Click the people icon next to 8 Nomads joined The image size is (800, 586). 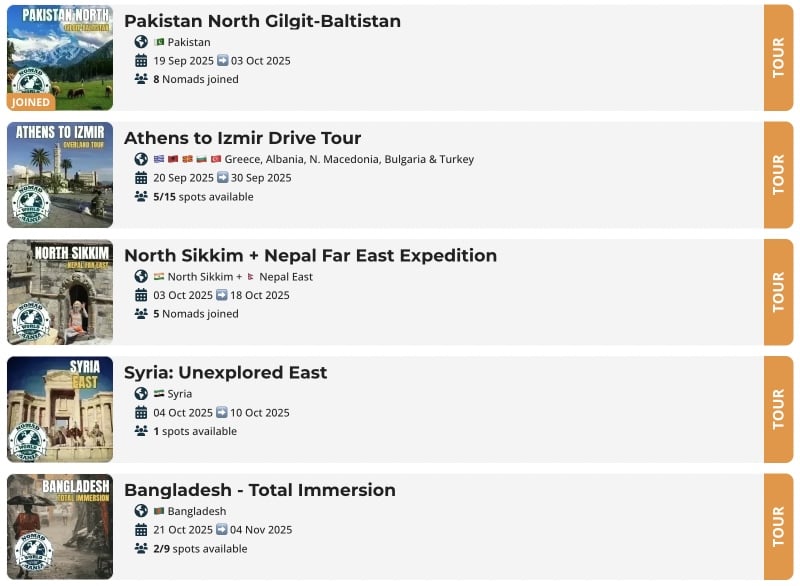click(141, 79)
